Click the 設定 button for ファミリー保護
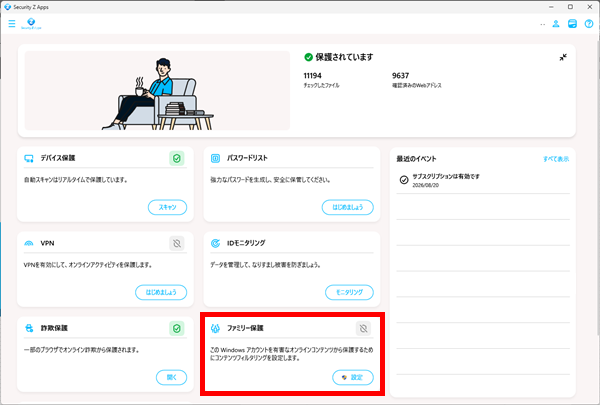 coord(353,377)
